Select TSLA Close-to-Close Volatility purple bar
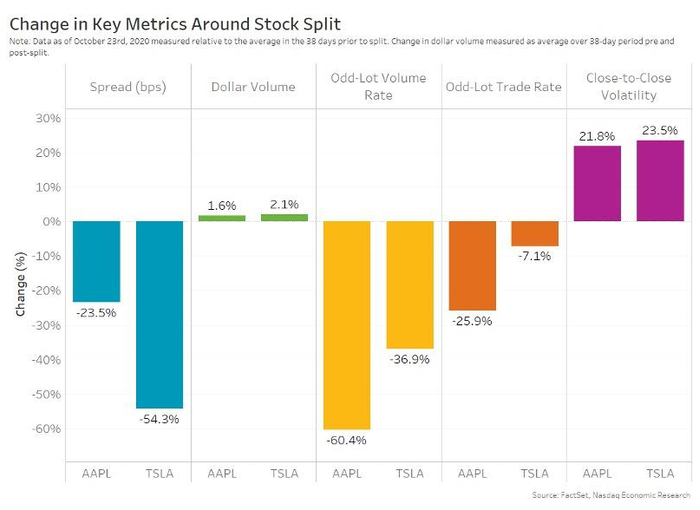Screen dimensions: 700x510 660,180
